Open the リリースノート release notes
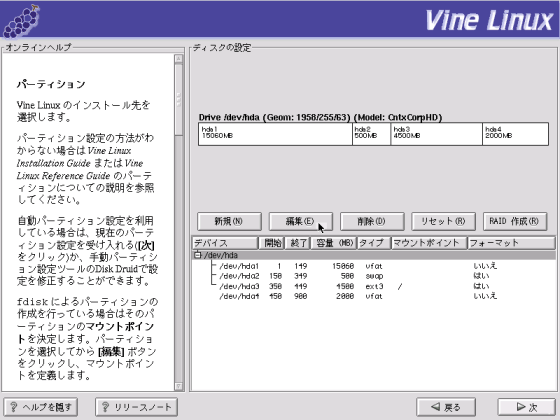Screen dimensions: 560x420 pyautogui.click(x=136, y=407)
